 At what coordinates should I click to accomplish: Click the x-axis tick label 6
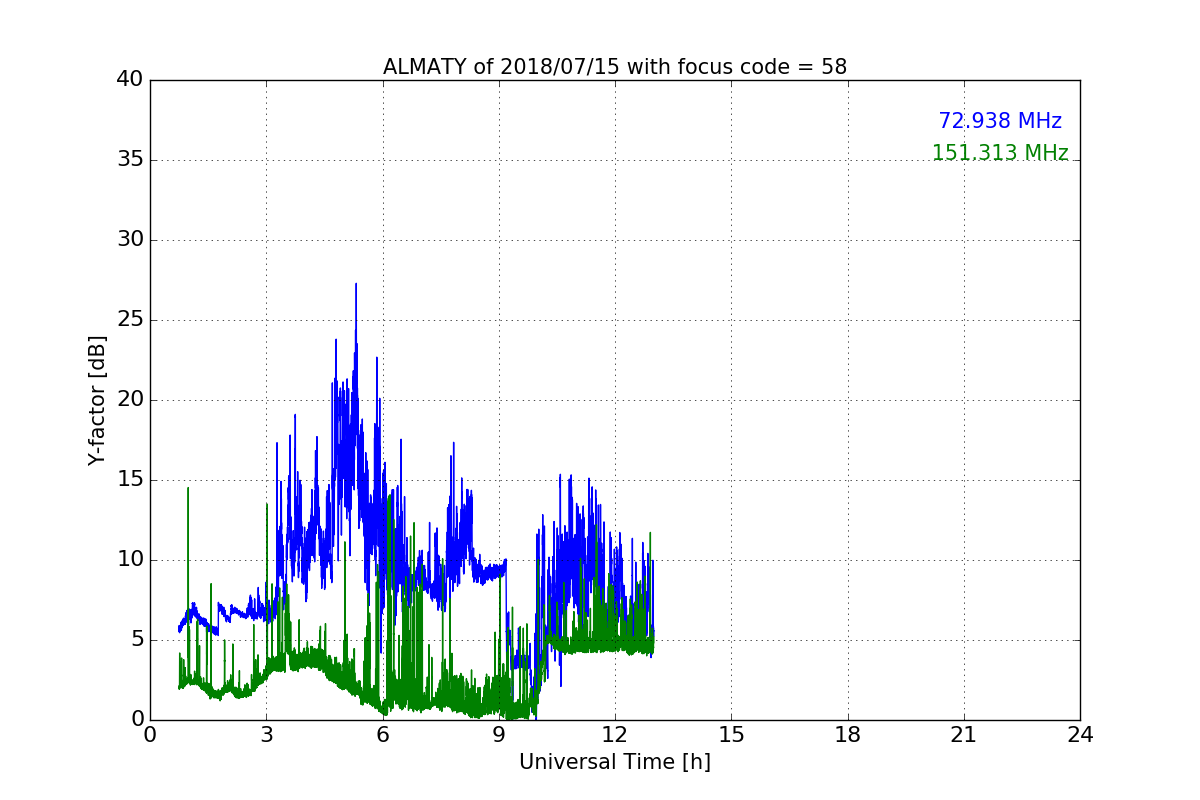point(383,734)
